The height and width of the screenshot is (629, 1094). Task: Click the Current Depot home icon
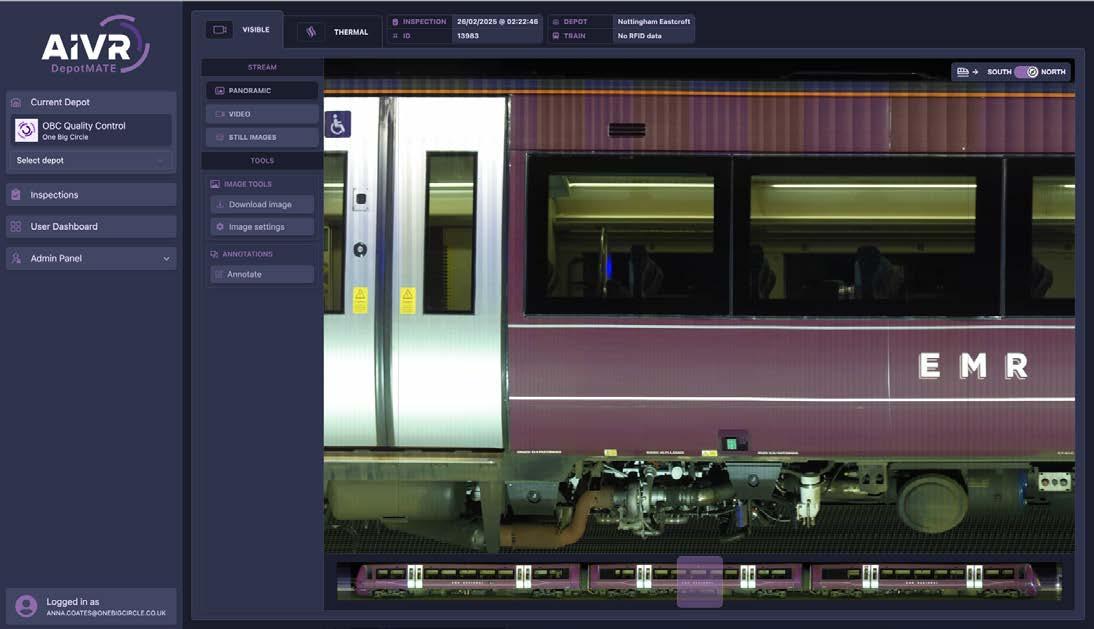tap(16, 102)
